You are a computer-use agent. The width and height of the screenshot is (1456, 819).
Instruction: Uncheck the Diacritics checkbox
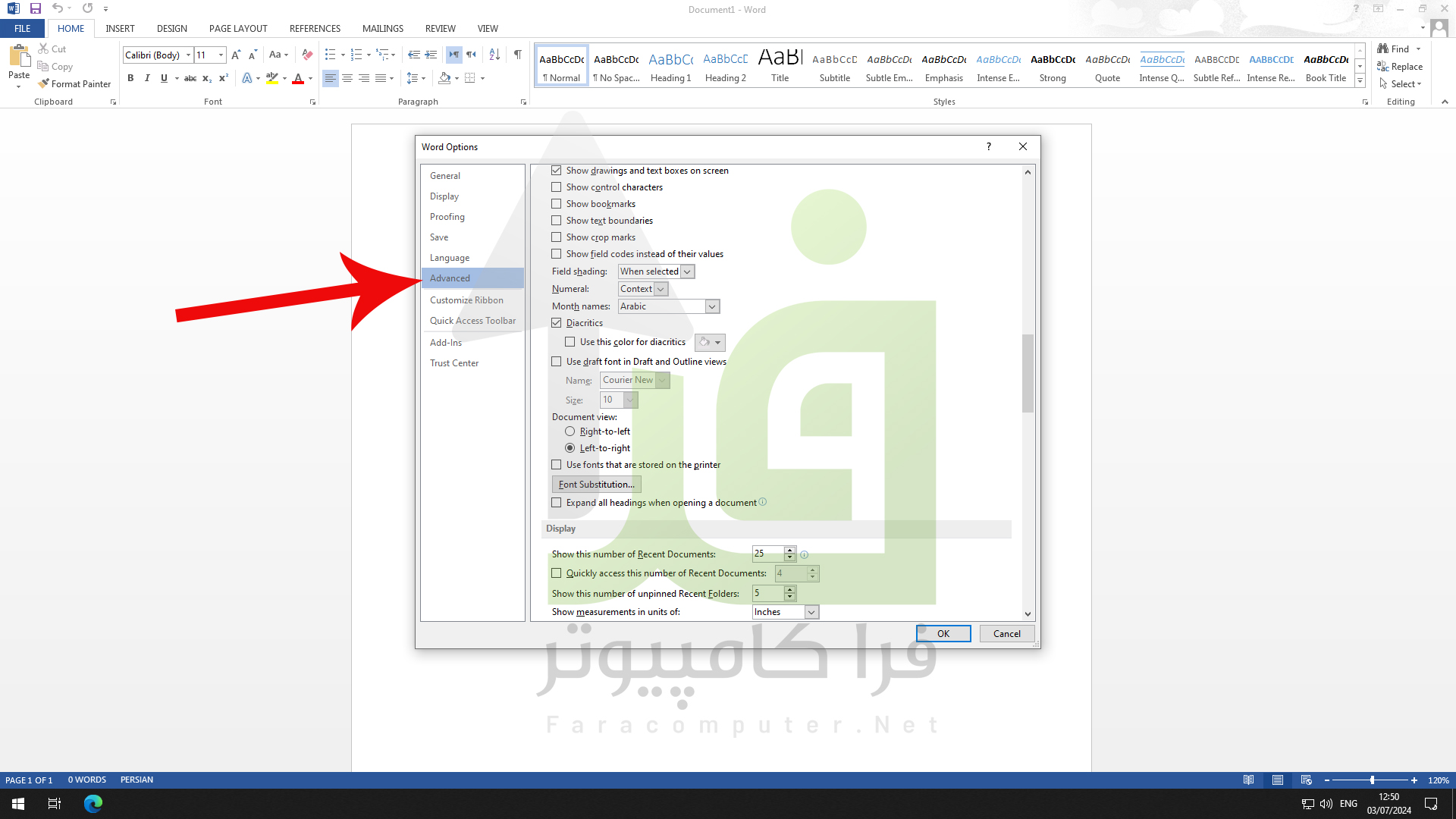pos(557,323)
